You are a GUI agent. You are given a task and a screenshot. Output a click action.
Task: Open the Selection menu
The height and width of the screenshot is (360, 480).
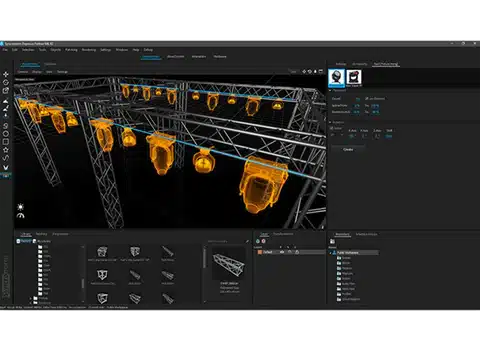click(28, 50)
